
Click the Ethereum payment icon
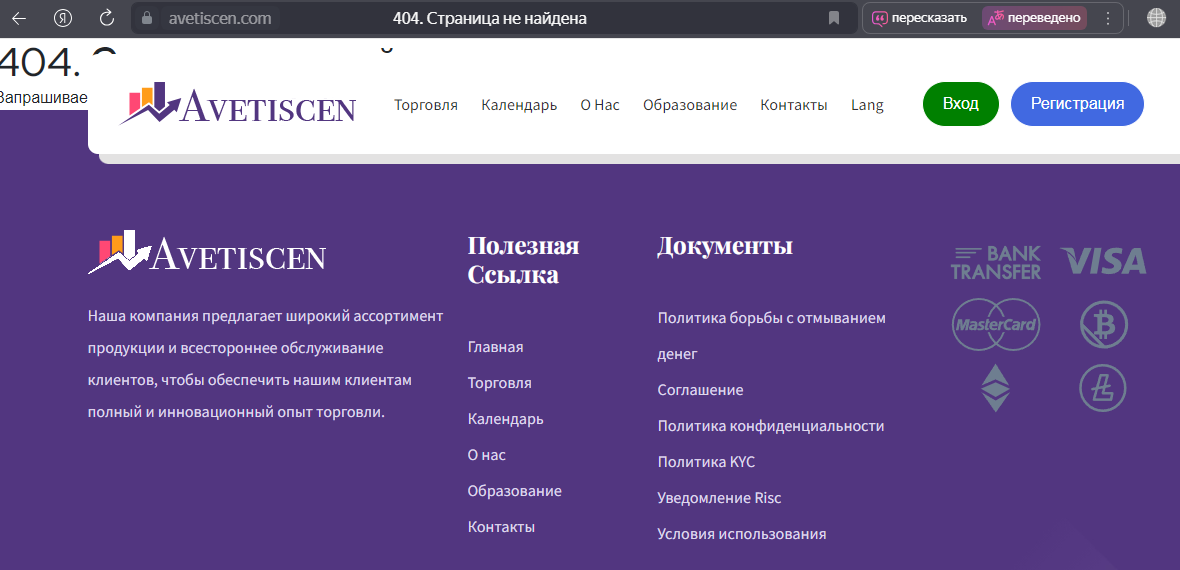pos(995,388)
